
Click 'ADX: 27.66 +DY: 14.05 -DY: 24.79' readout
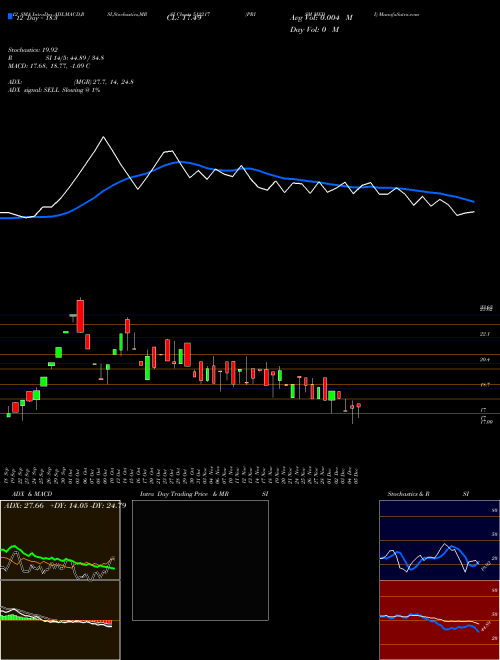pyautogui.click(x=65, y=506)
